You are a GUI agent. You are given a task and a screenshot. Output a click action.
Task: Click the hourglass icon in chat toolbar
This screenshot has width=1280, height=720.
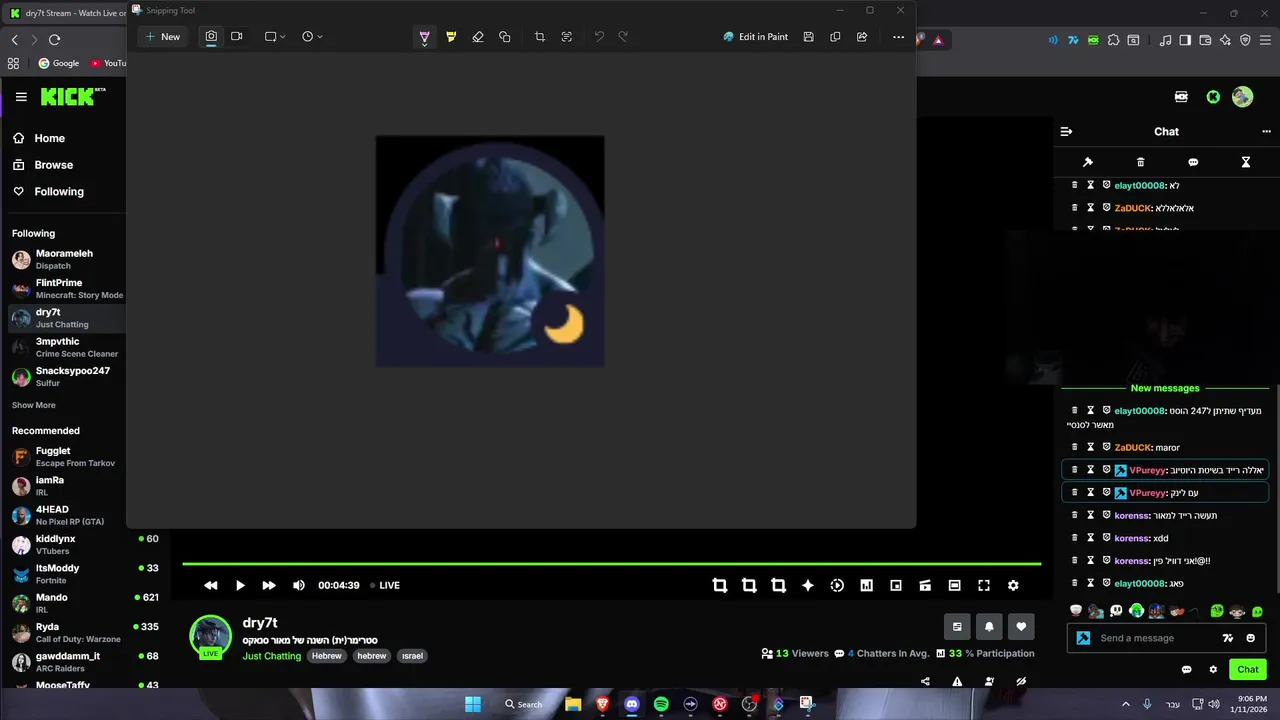[1246, 162]
